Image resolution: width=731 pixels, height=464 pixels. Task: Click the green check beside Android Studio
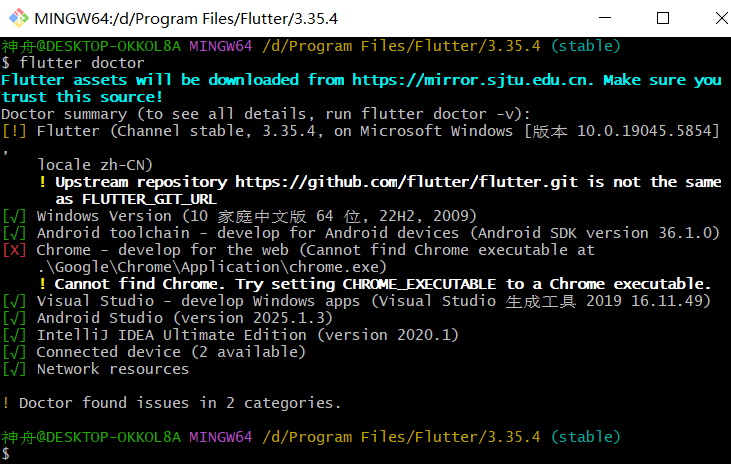coord(14,319)
